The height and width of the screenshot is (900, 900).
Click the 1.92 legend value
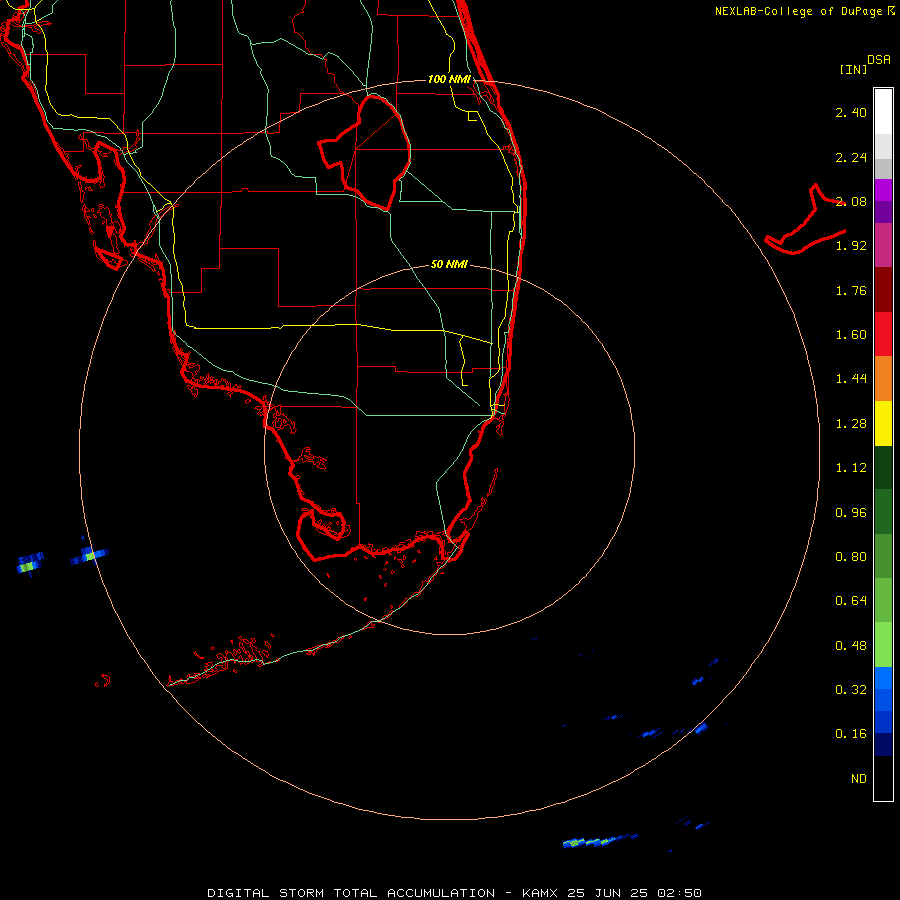tap(851, 246)
